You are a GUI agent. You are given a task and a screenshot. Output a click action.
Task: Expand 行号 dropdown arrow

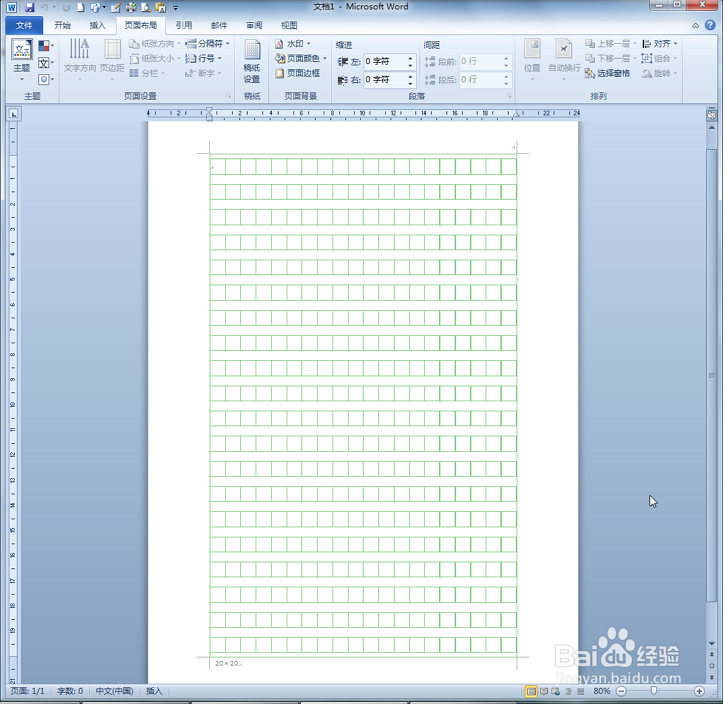(x=219, y=59)
